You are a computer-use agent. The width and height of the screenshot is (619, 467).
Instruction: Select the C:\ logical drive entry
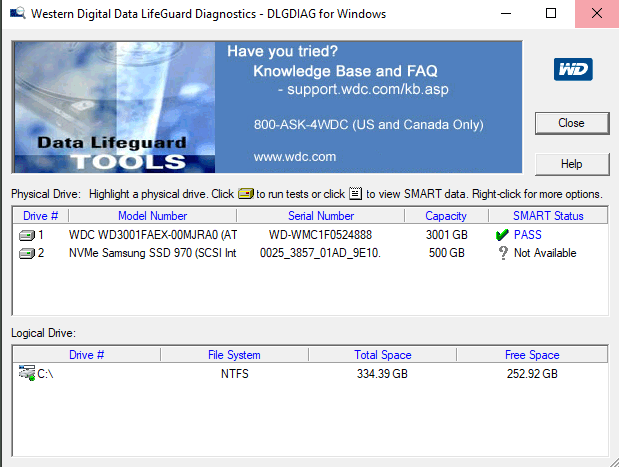click(45, 374)
